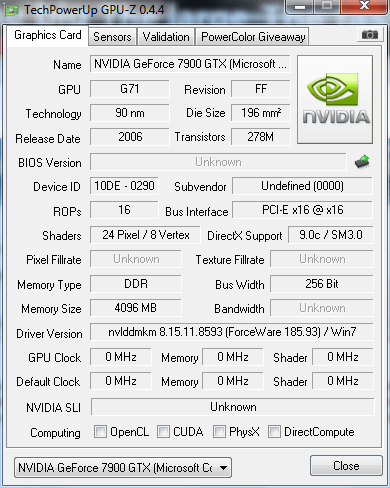
Task: Click the Subvendor field Undefined (0000)
Action: tap(302, 186)
